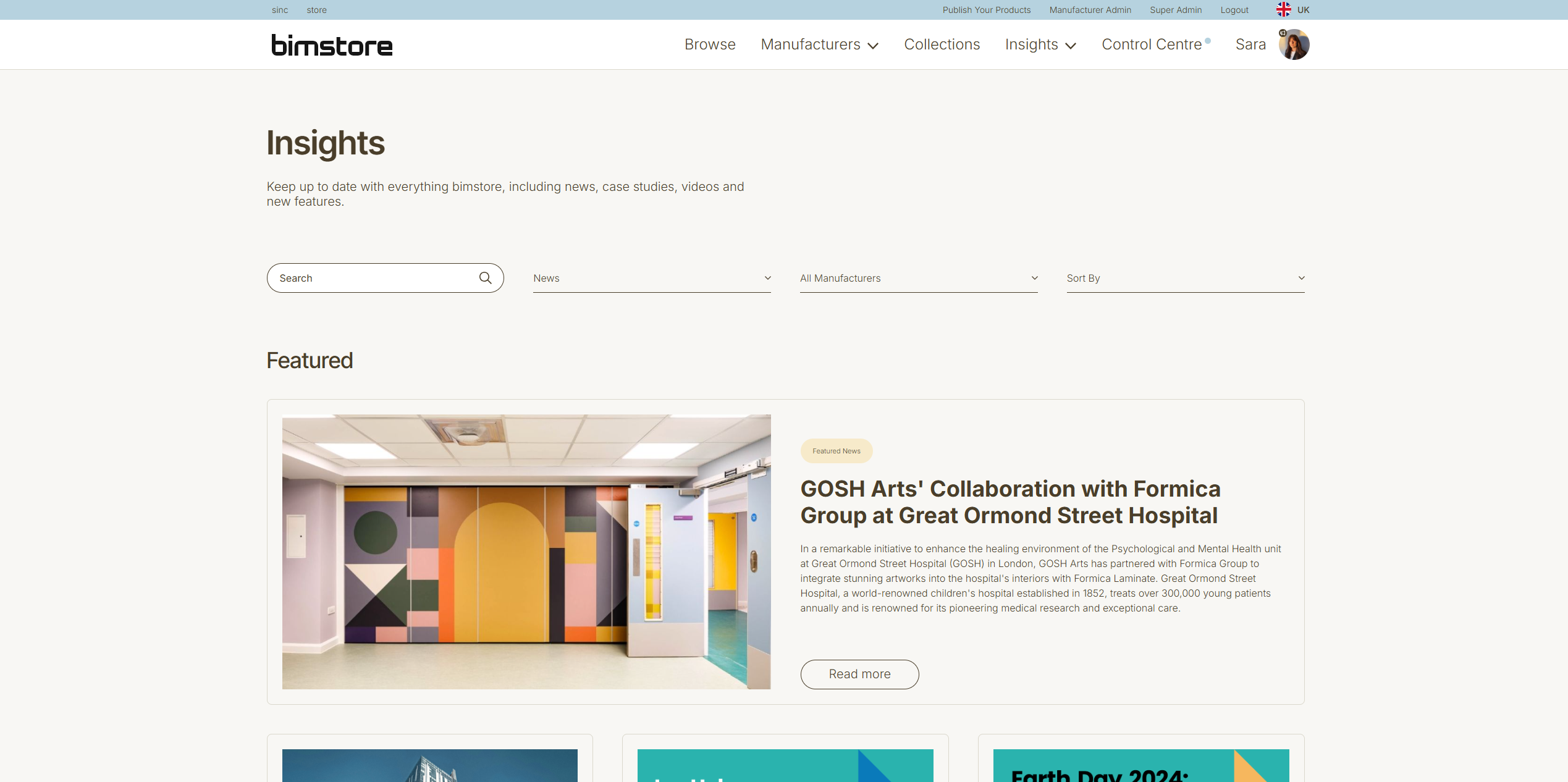Open the GOSH Arts featured article image
The height and width of the screenshot is (782, 1568).
click(x=526, y=552)
